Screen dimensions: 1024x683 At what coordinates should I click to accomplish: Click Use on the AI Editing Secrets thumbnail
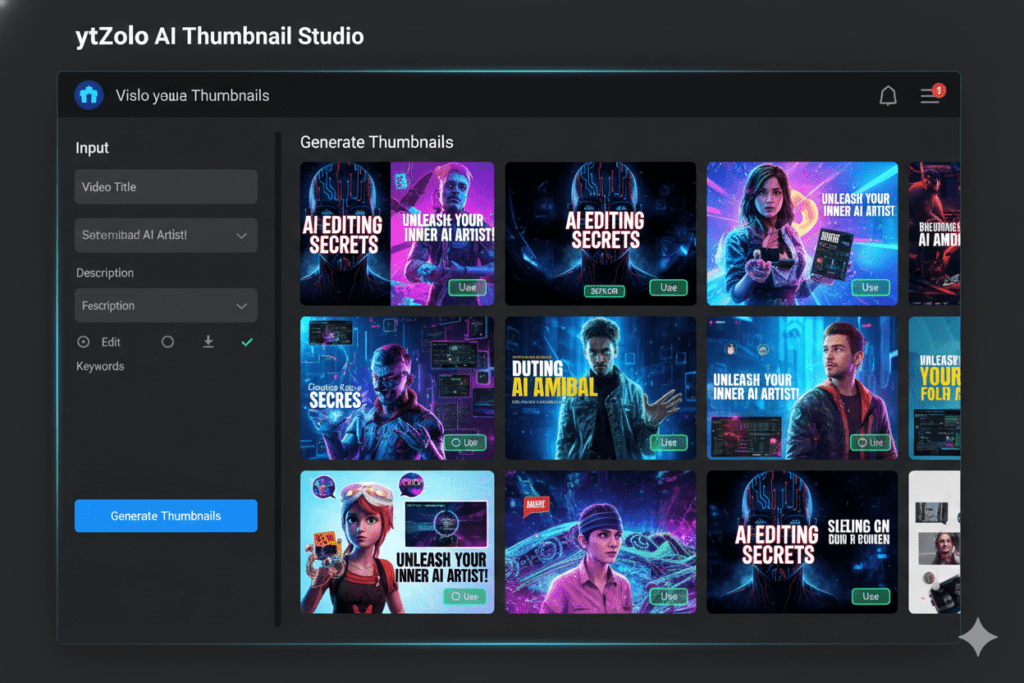point(668,287)
